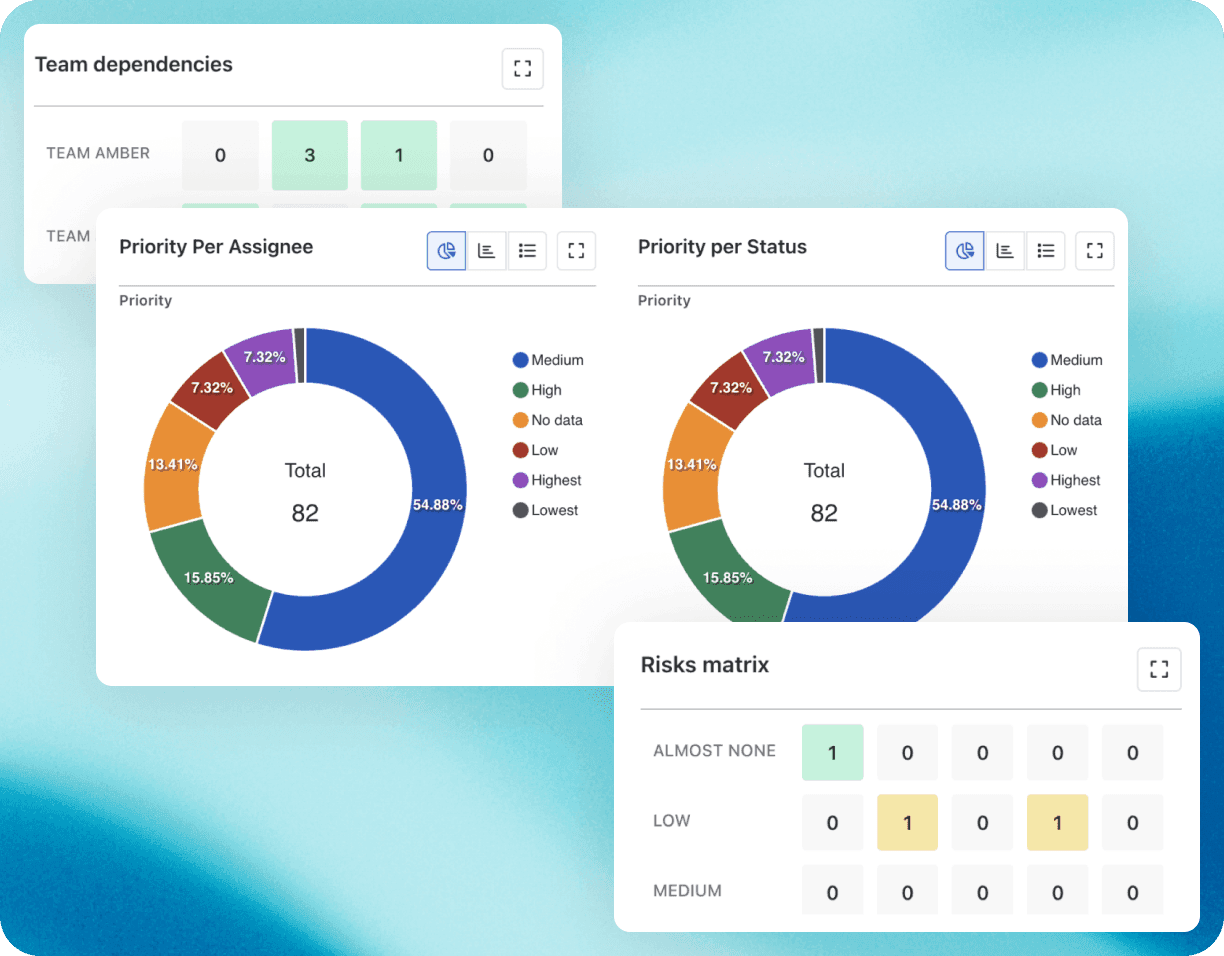Click the purple 7.32% slice in Priority per Status
The image size is (1224, 956).
tap(783, 356)
